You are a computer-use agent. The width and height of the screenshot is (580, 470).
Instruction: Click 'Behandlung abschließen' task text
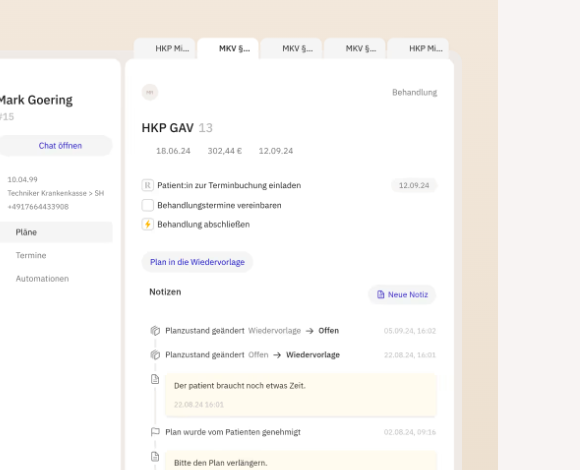203,224
